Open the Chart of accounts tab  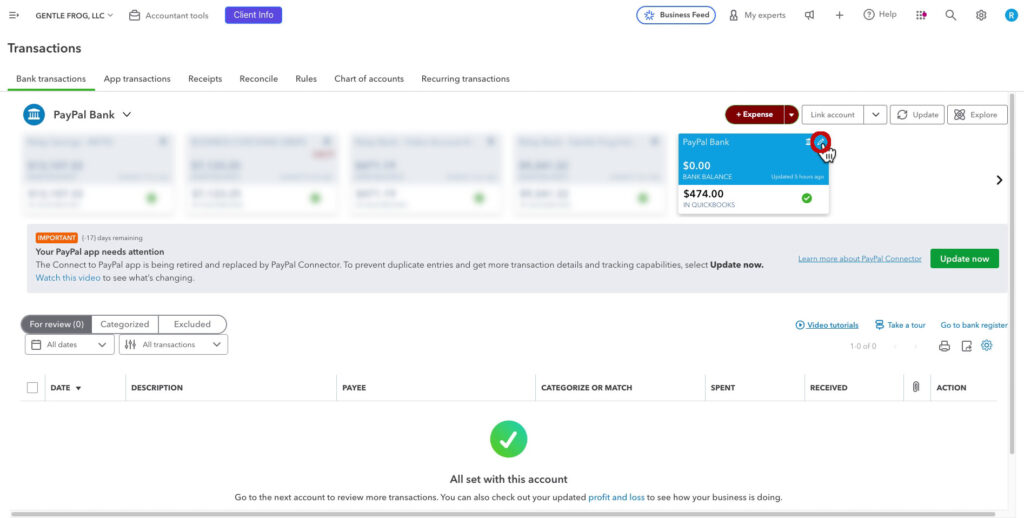coord(369,78)
